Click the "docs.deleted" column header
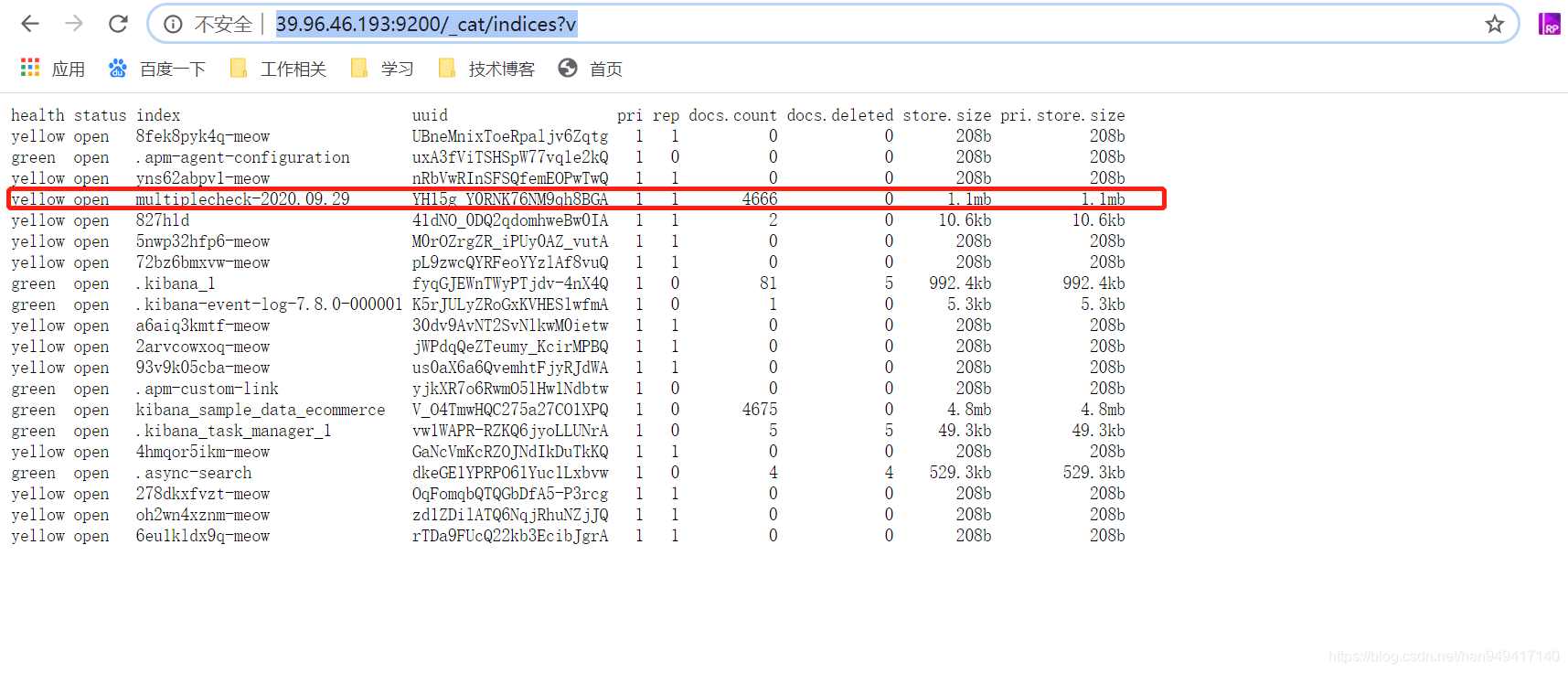Image resolution: width=1568 pixels, height=673 pixels. point(840,115)
